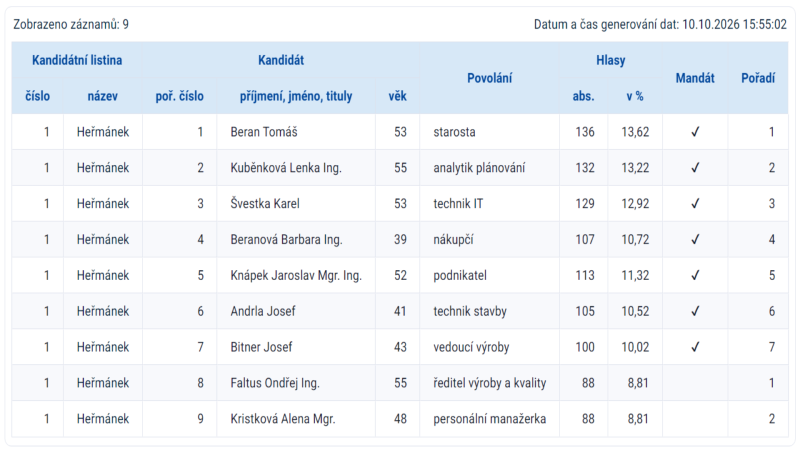Screen dimensions: 800x450
Task: Click the occupation 'nákupčí'
Action: click(453, 239)
